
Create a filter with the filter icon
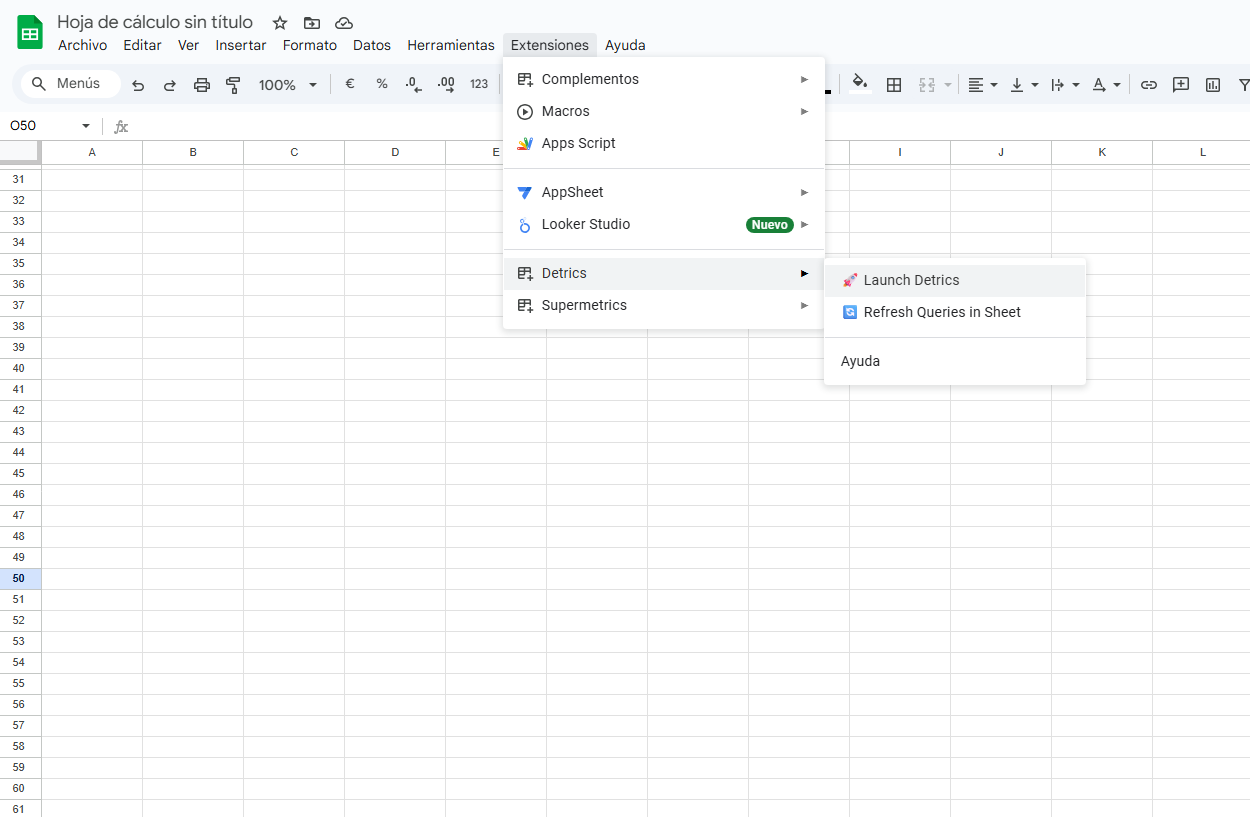(1243, 84)
